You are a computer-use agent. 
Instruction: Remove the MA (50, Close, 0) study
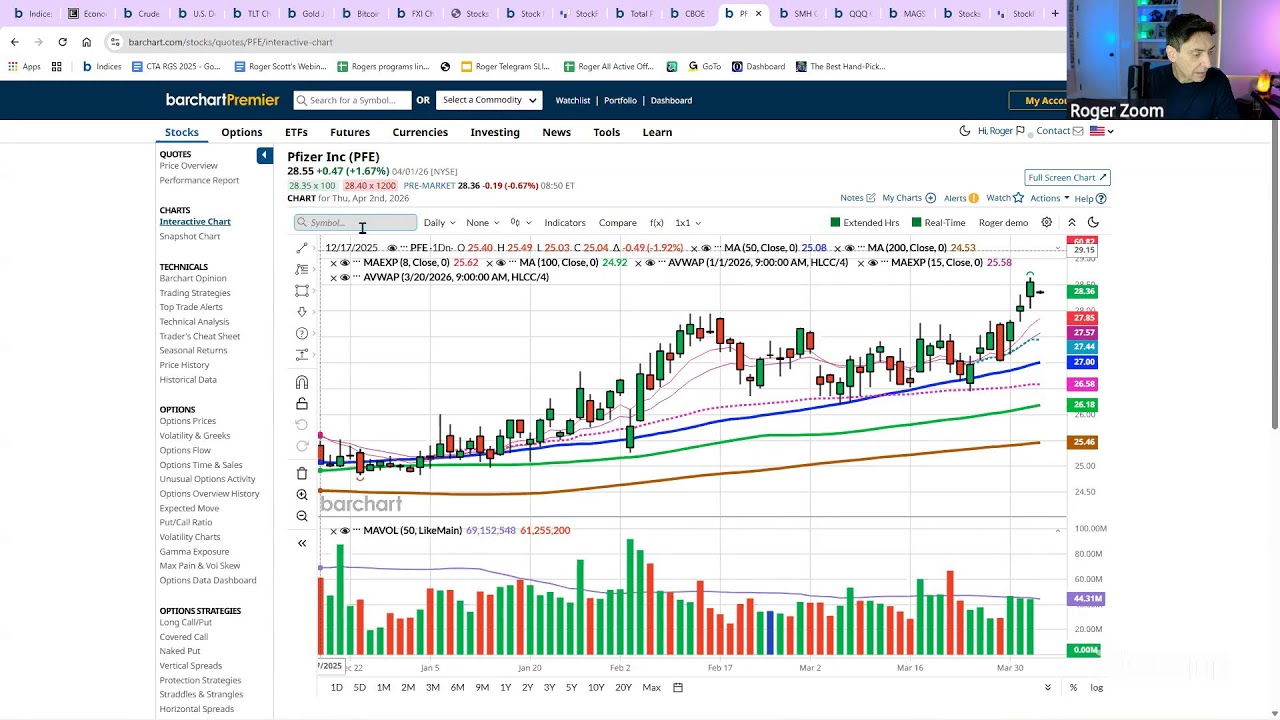coord(694,248)
